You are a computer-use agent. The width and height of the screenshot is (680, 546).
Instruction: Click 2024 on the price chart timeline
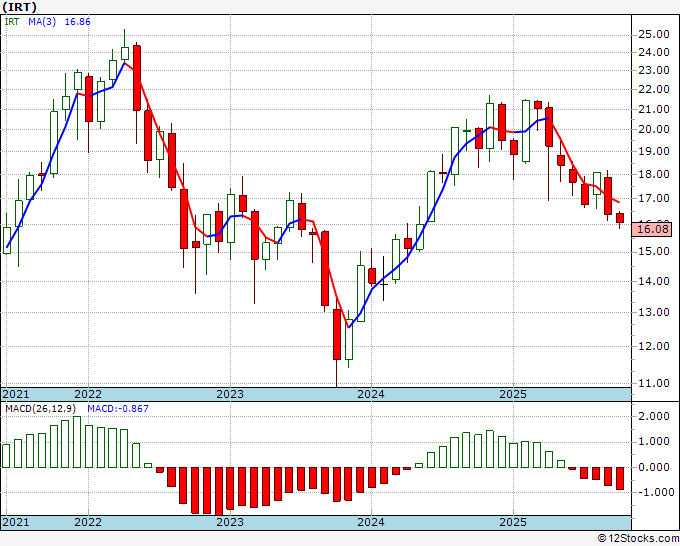pos(371,394)
